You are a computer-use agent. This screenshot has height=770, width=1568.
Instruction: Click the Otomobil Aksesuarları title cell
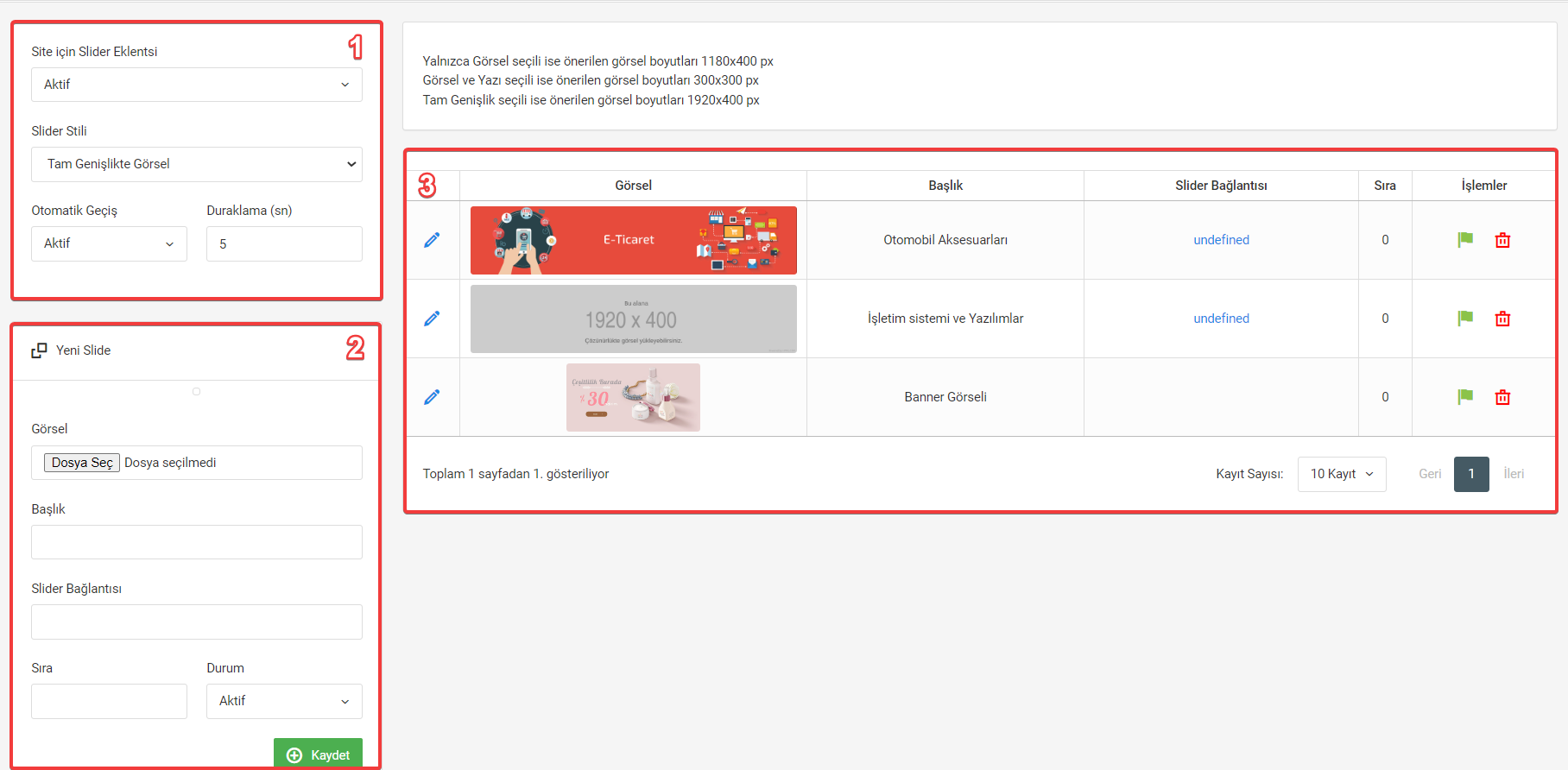(x=945, y=240)
